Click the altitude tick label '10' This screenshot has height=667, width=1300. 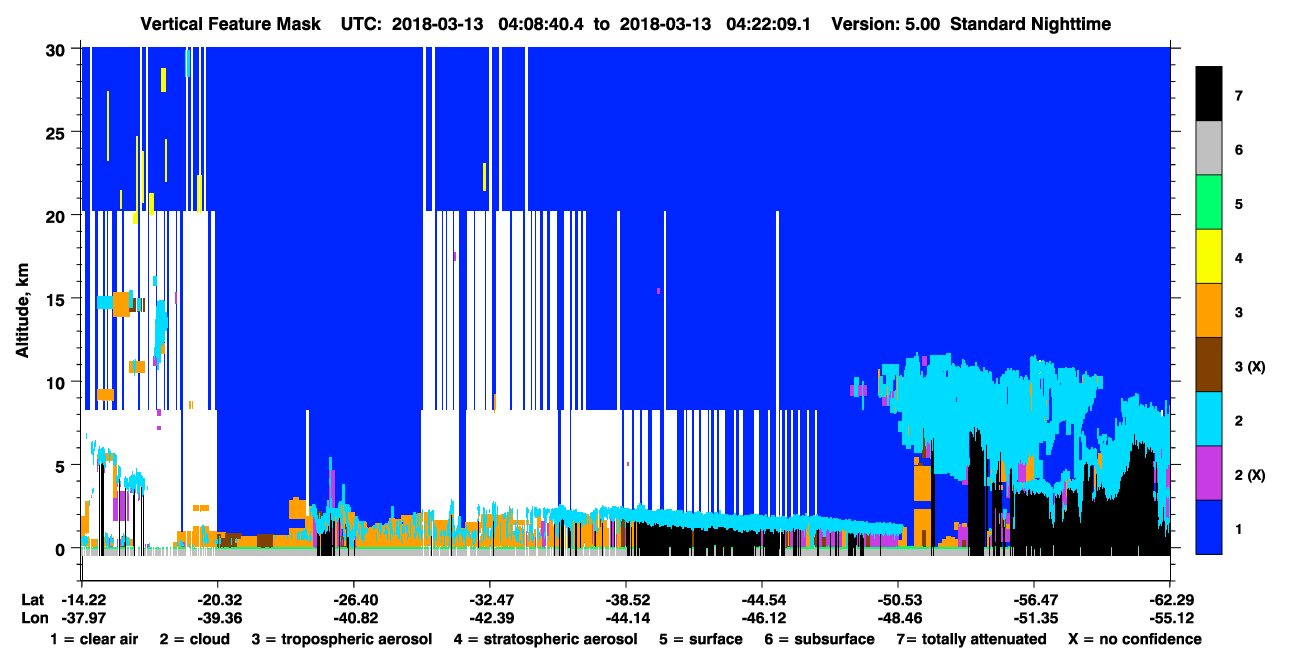[58, 382]
